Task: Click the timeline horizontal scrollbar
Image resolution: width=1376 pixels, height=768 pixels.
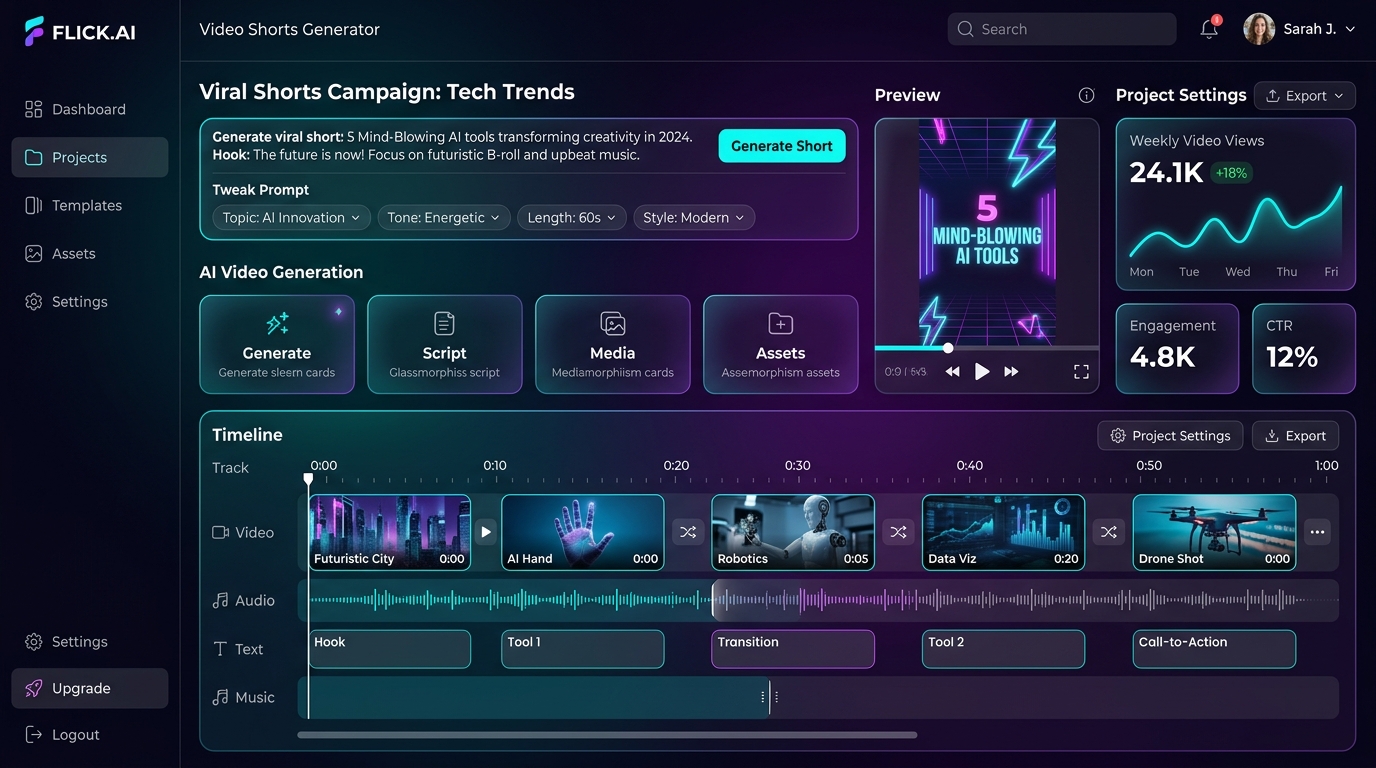Action: point(607,735)
